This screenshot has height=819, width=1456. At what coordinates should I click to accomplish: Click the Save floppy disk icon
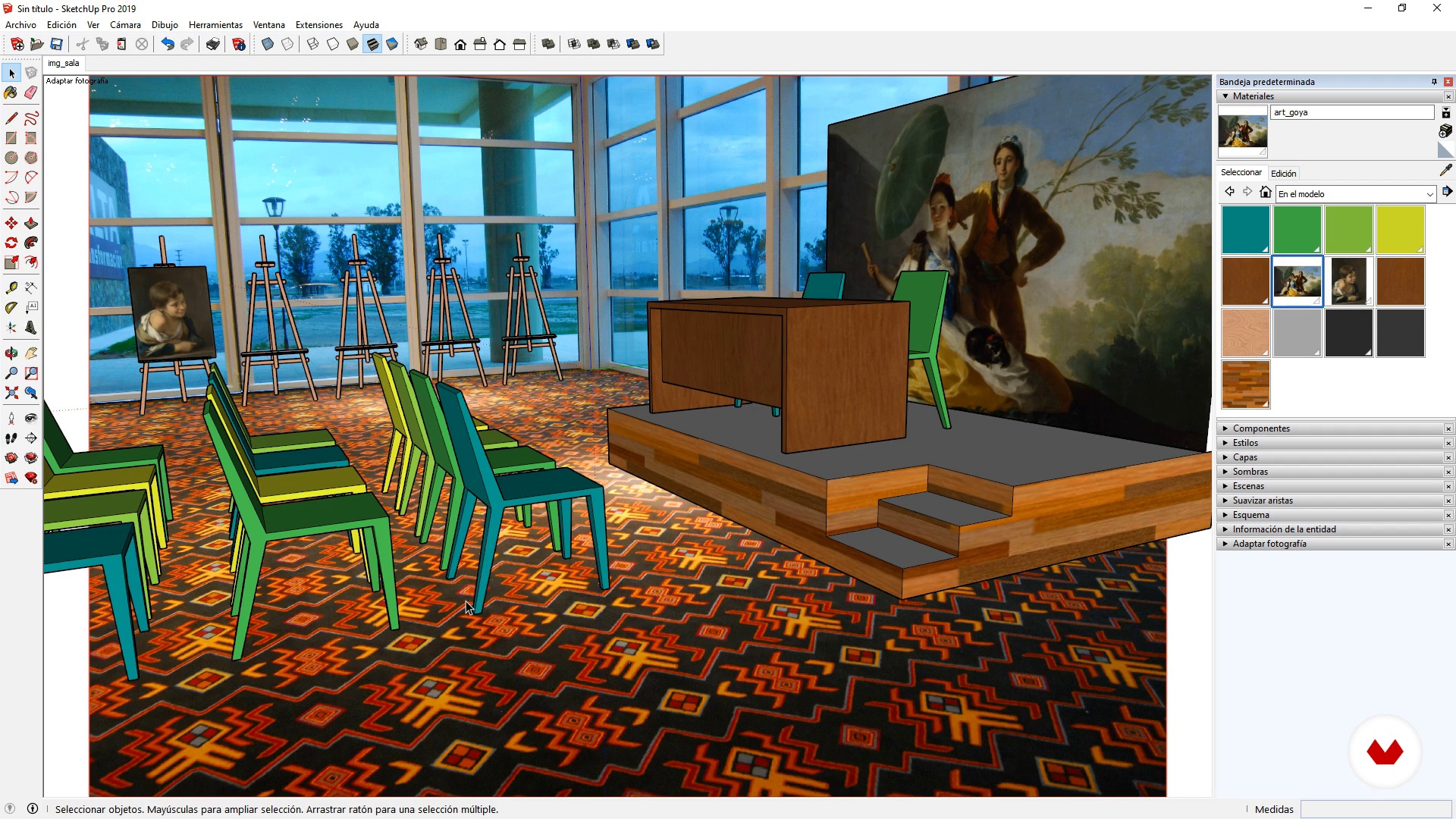[56, 44]
